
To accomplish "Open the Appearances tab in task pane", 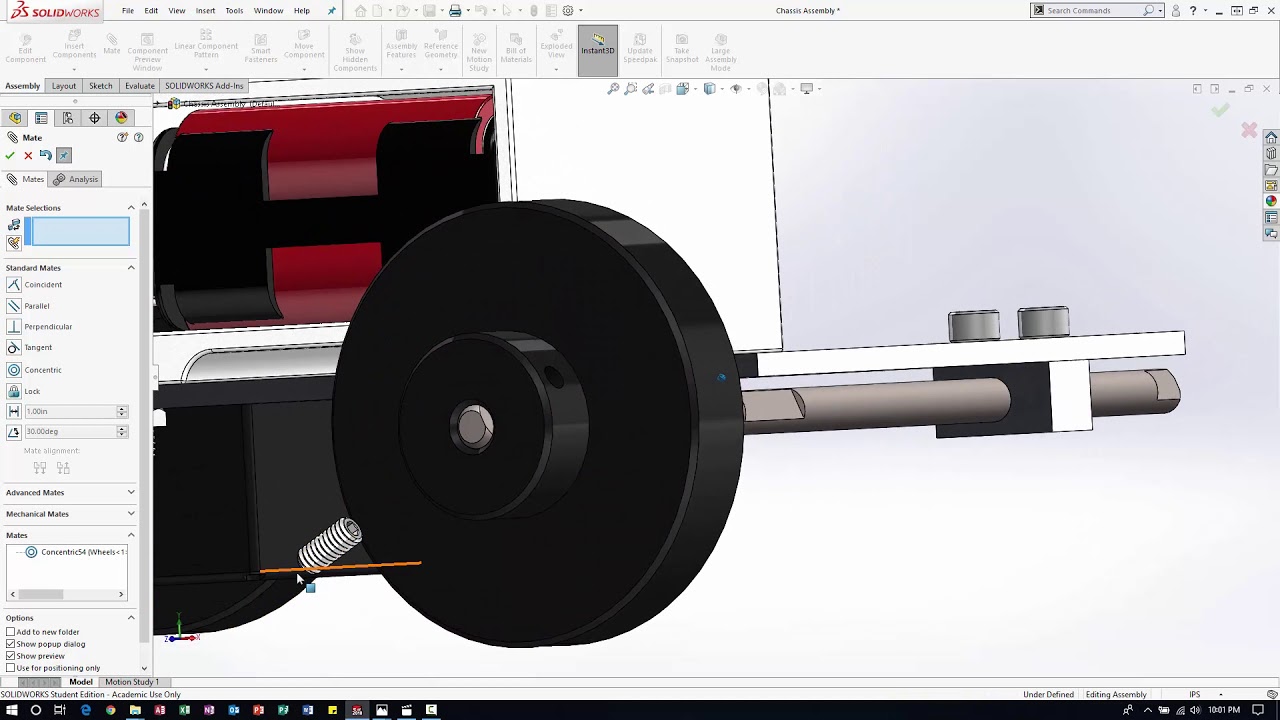I will 1271,201.
